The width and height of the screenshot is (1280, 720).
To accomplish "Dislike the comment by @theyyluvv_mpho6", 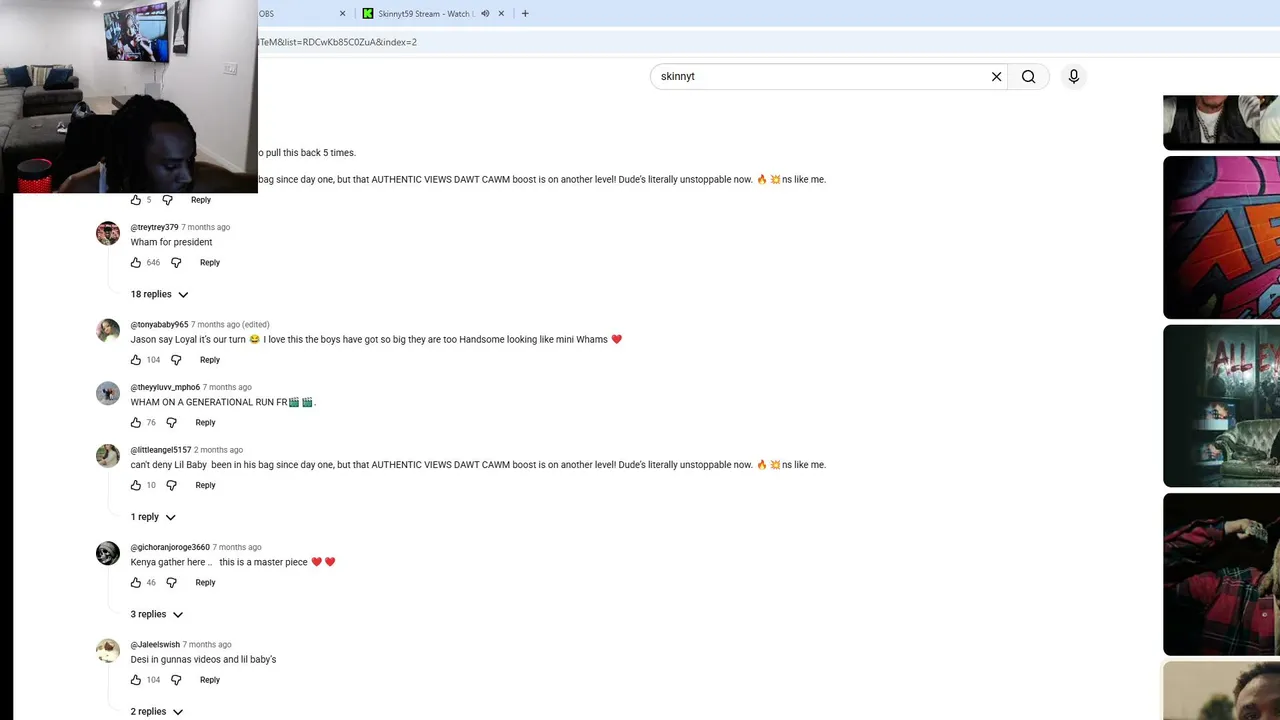I will click(171, 423).
